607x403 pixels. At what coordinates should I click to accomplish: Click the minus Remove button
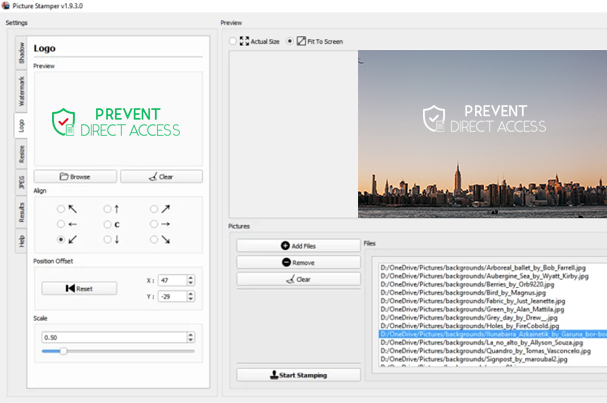click(297, 262)
